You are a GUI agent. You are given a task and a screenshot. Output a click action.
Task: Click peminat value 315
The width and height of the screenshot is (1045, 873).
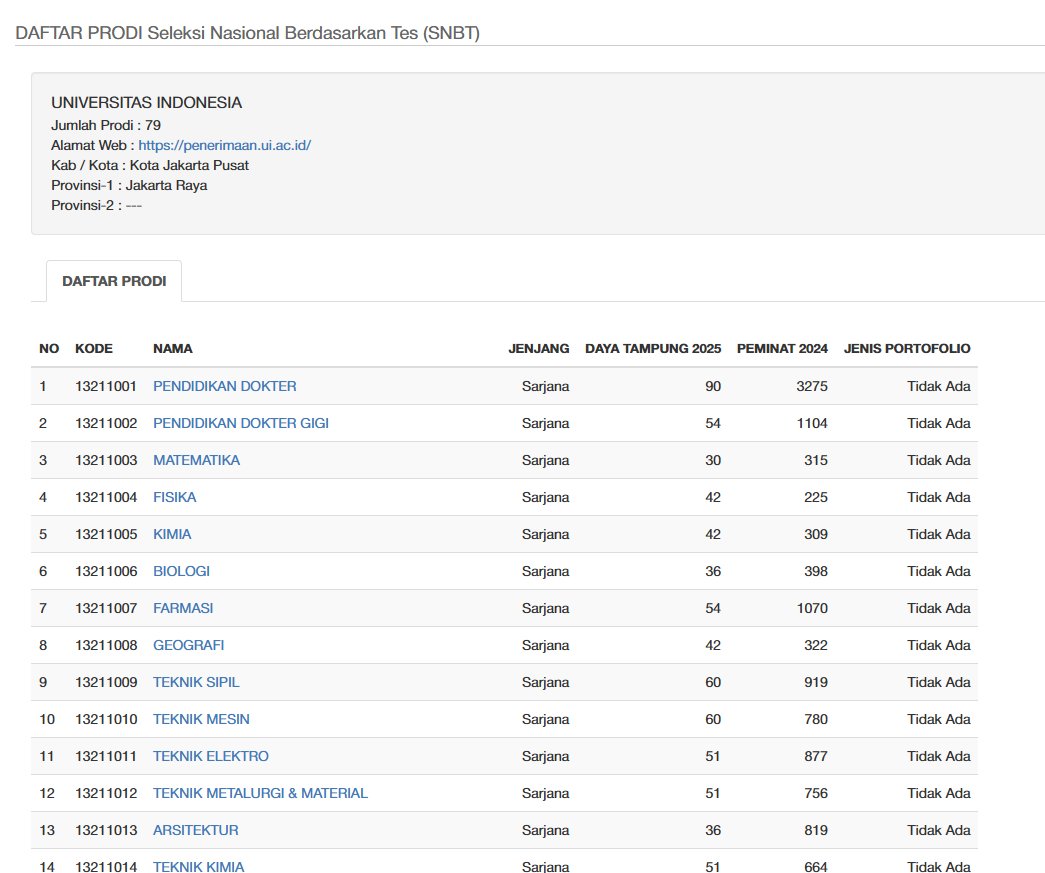click(816, 460)
